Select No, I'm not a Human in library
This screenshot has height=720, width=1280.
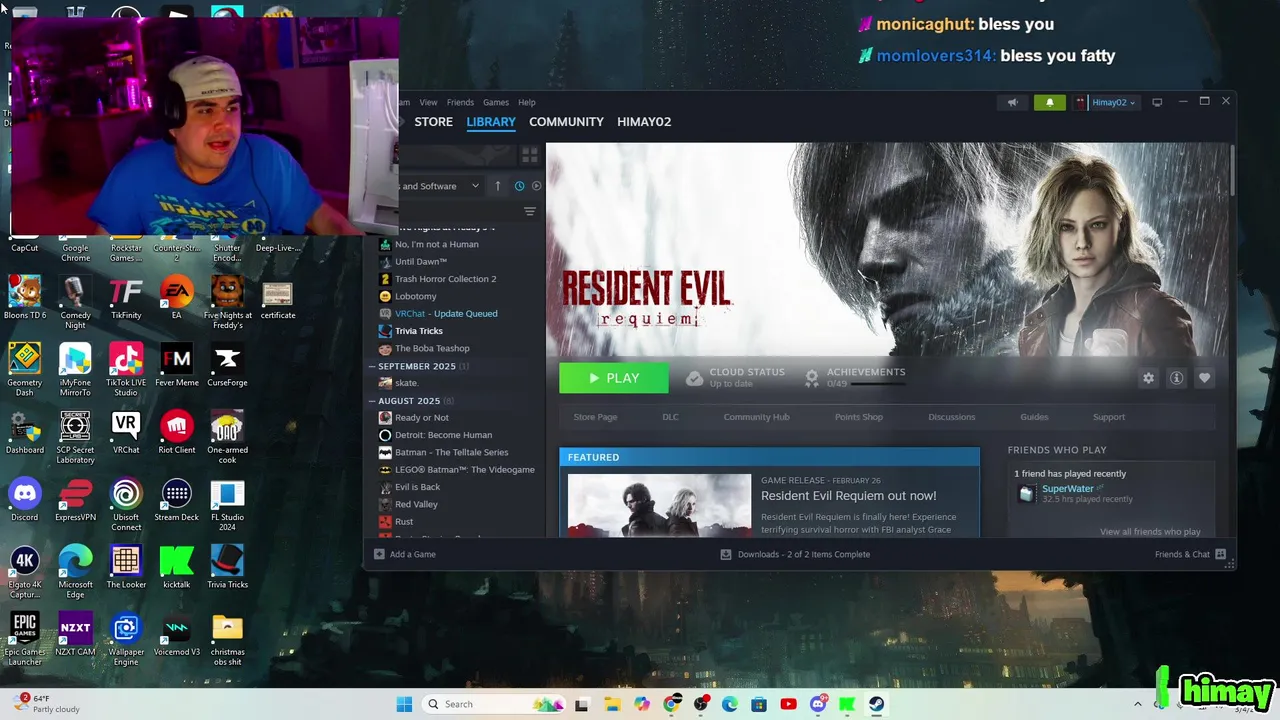(x=436, y=244)
